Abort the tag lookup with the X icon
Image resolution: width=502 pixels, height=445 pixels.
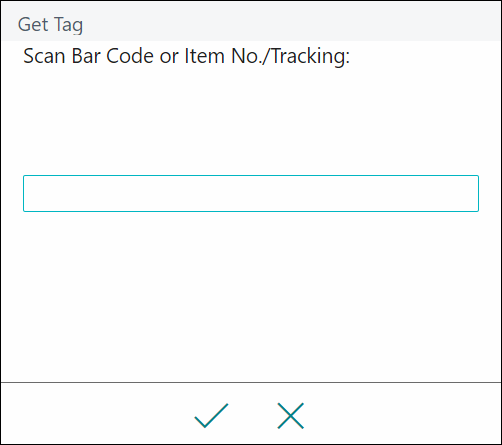click(x=291, y=415)
